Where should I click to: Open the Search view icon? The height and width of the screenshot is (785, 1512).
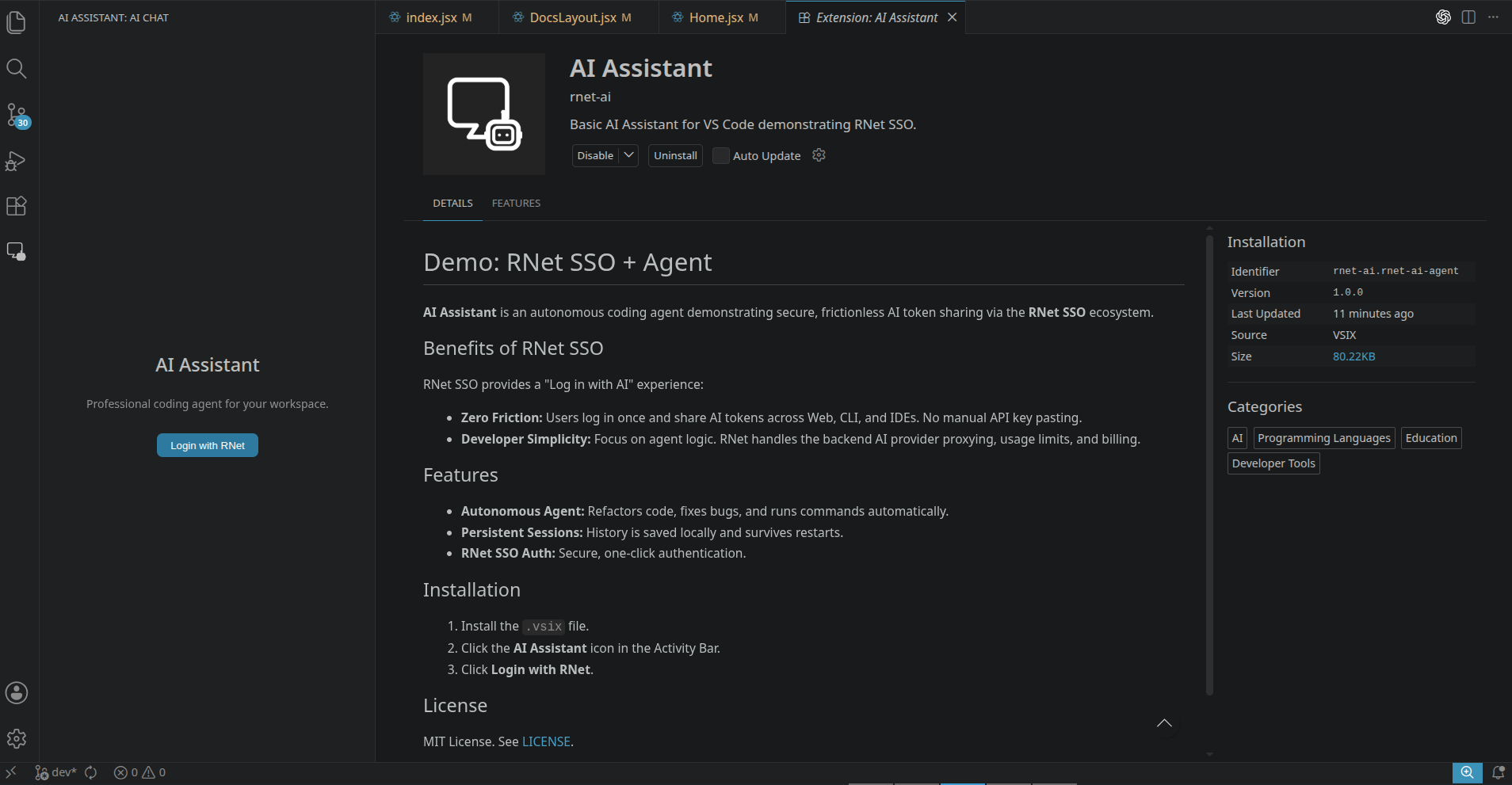tap(17, 69)
